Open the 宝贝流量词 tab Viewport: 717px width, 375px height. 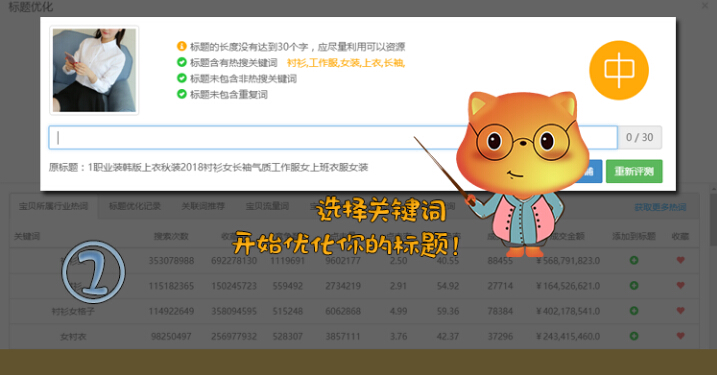tap(268, 206)
